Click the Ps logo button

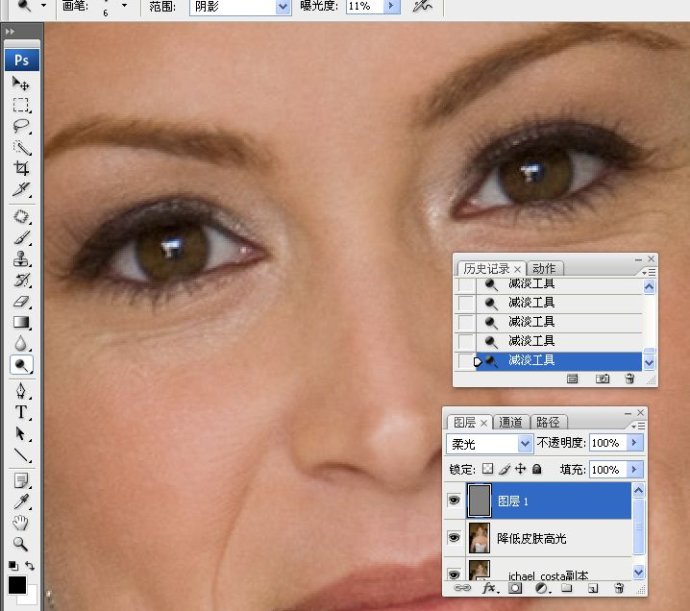[x=22, y=60]
